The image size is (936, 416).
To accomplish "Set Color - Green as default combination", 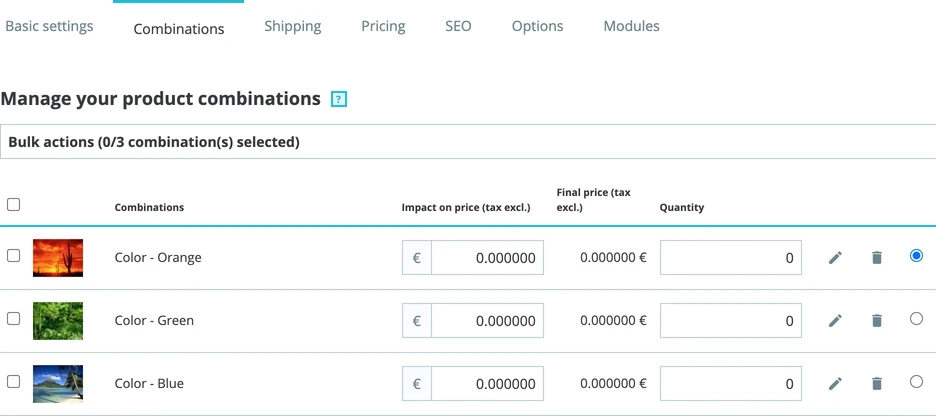I will pos(916,319).
